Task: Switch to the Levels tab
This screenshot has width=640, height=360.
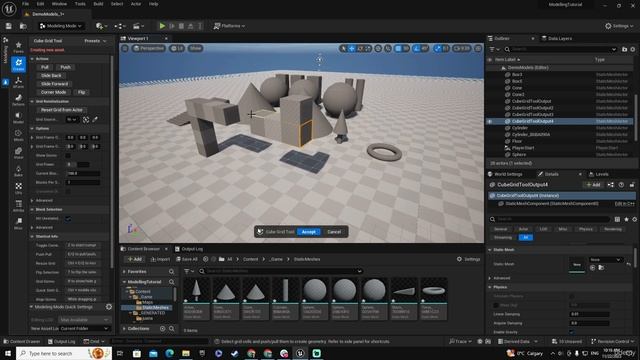Action: click(x=599, y=174)
